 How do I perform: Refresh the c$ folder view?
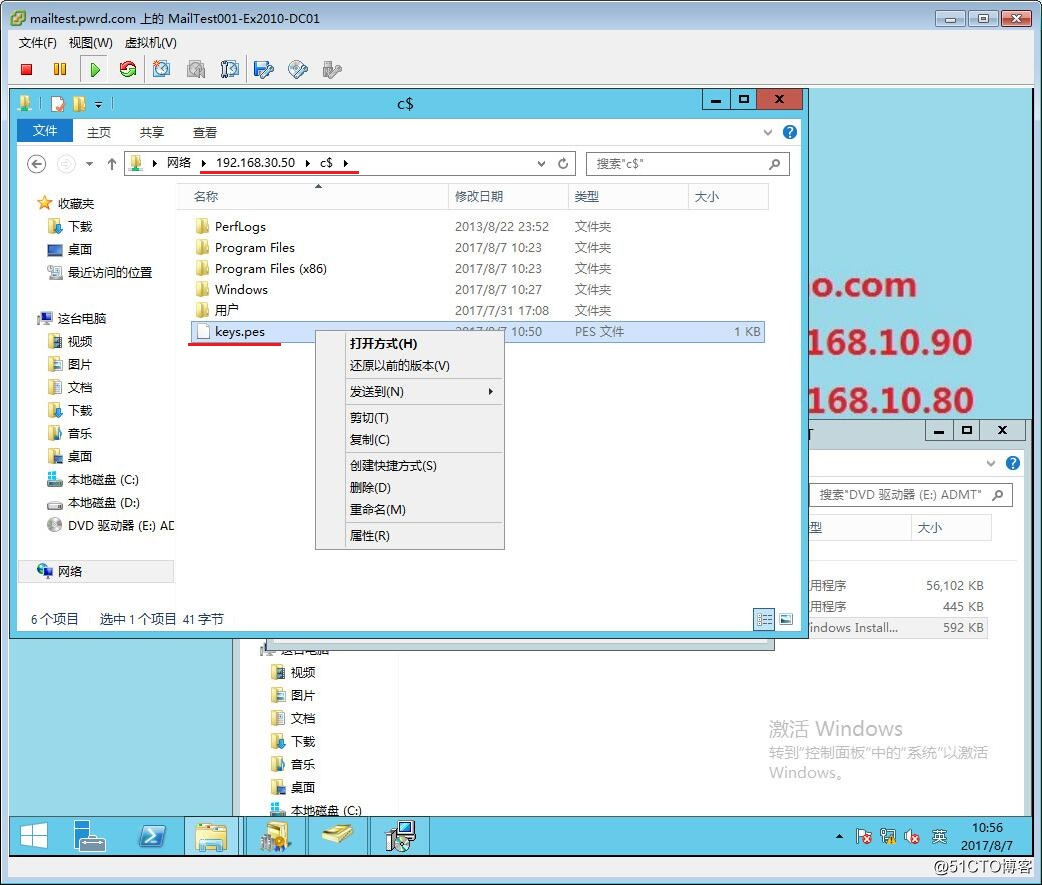tap(563, 163)
